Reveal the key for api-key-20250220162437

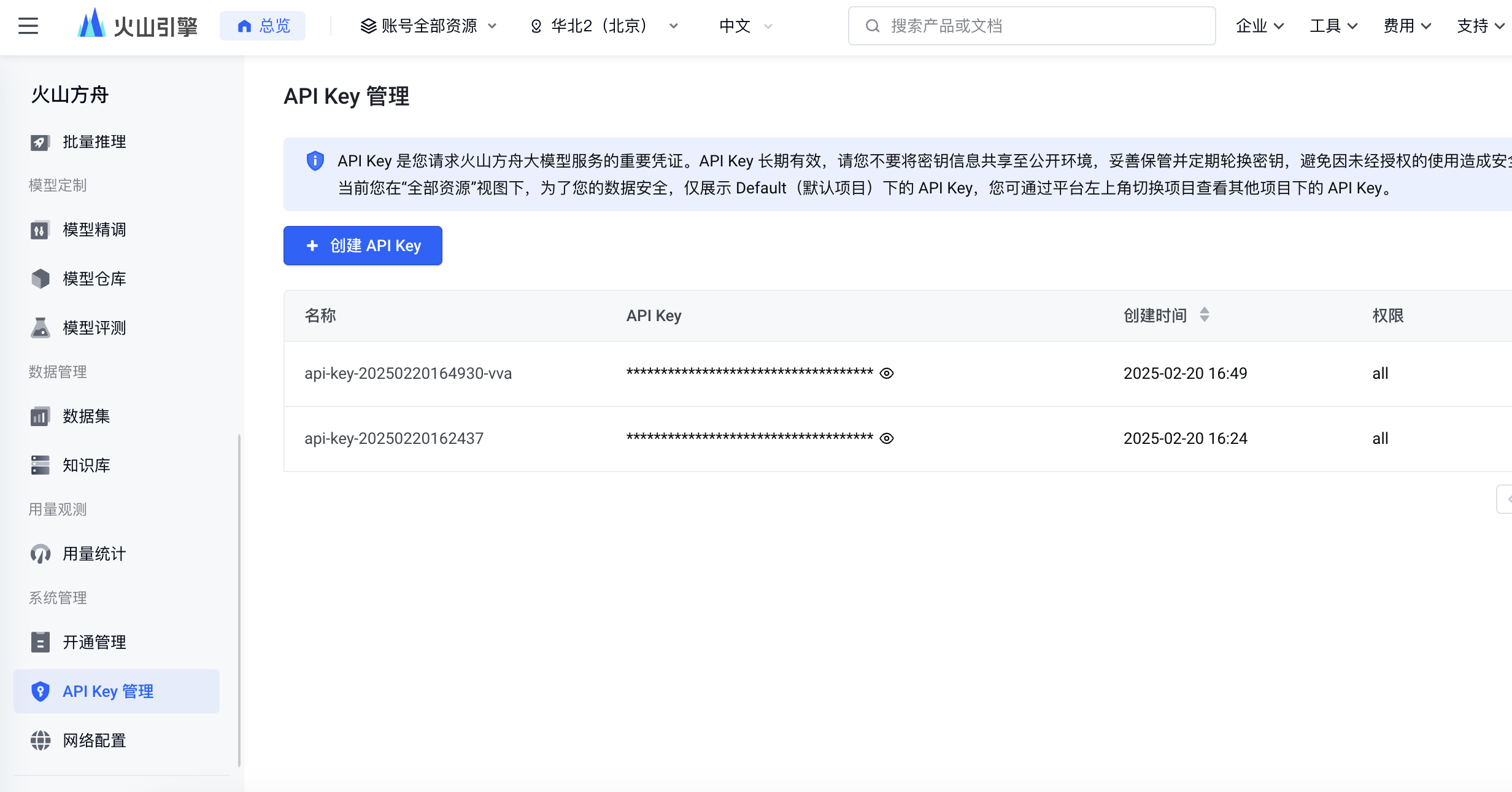point(886,438)
